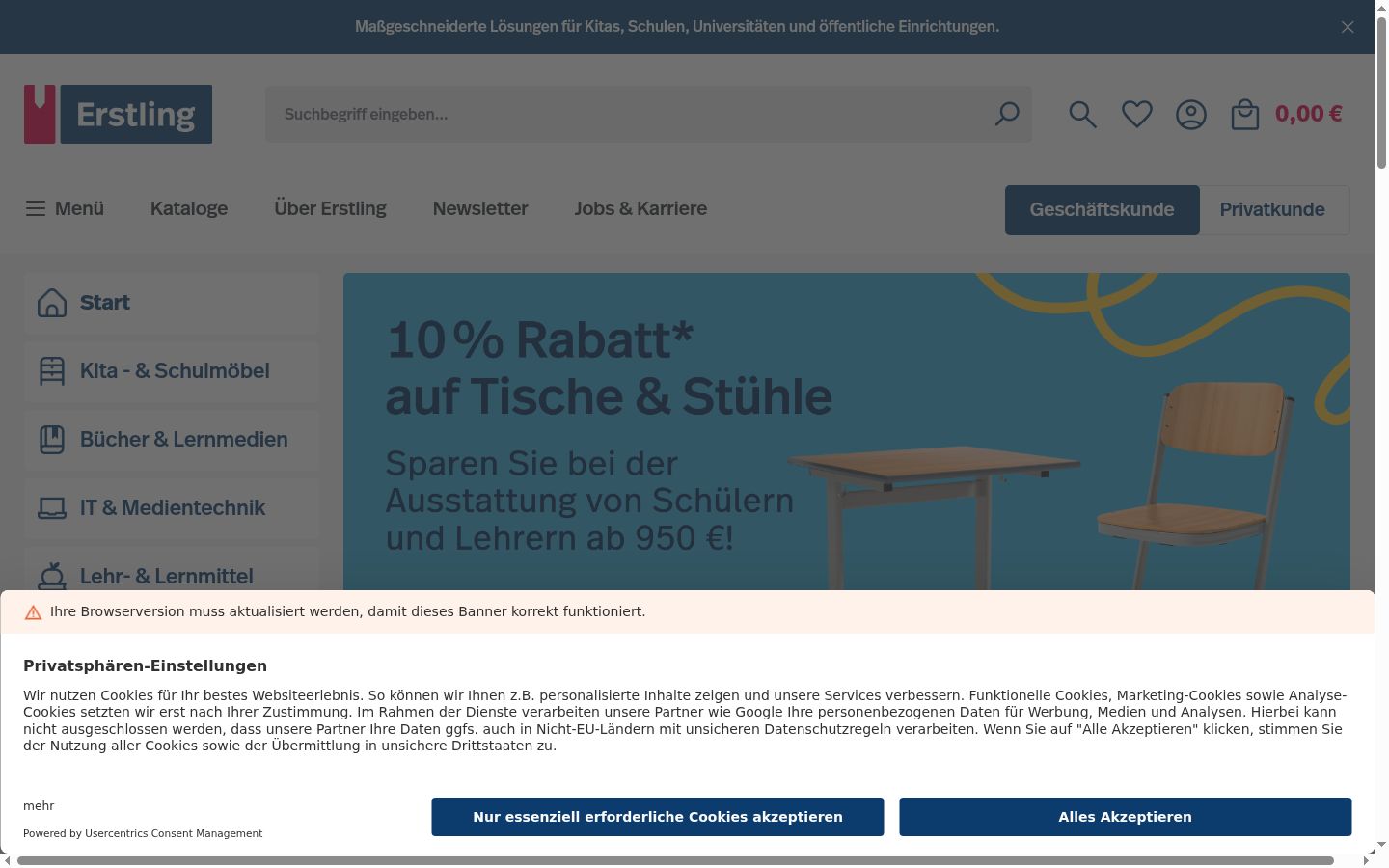Click the apple icon beside Lehr- & Lernmittel

point(52,576)
